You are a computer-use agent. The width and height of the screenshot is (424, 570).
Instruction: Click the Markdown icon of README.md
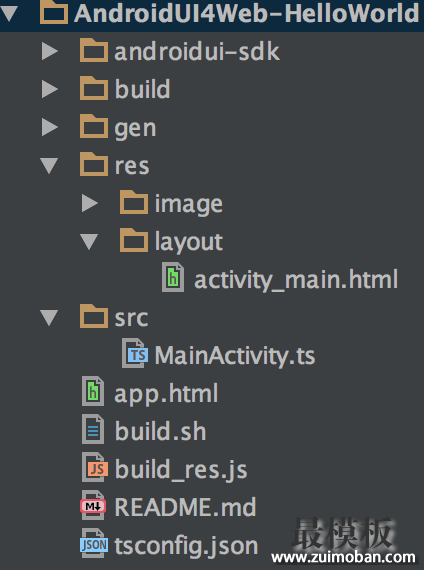(93, 505)
